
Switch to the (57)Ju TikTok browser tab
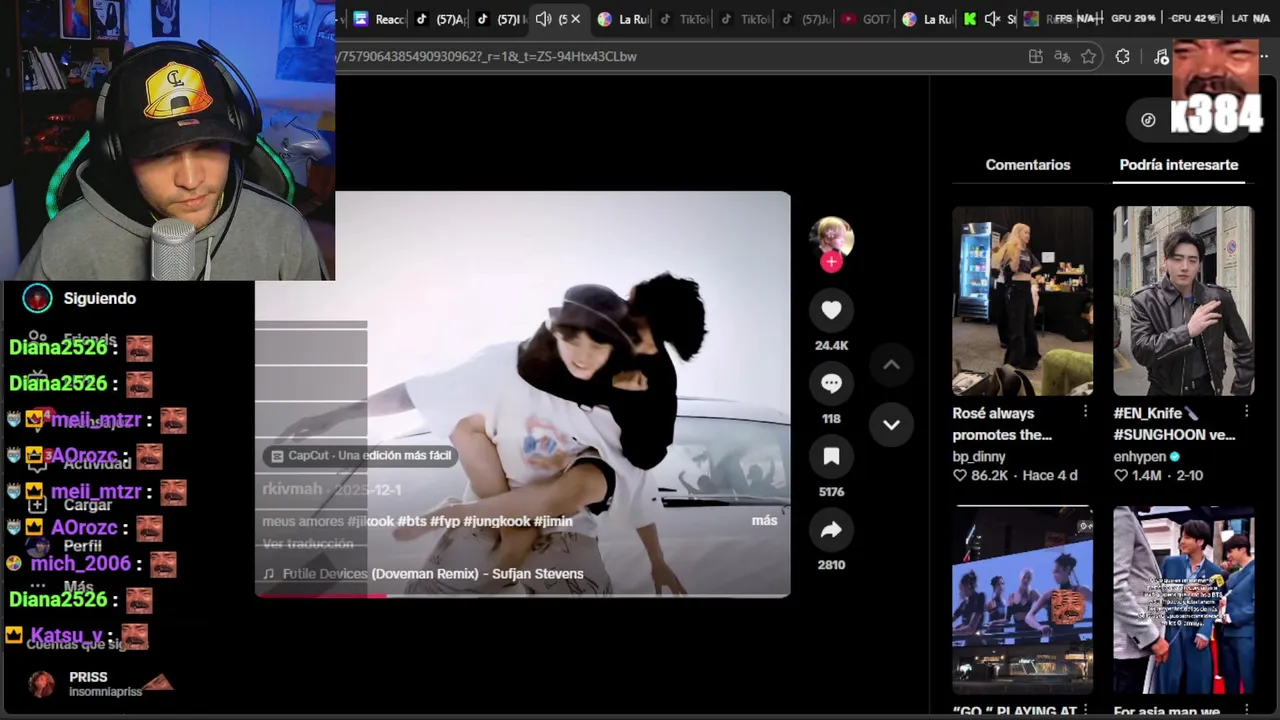pos(806,19)
